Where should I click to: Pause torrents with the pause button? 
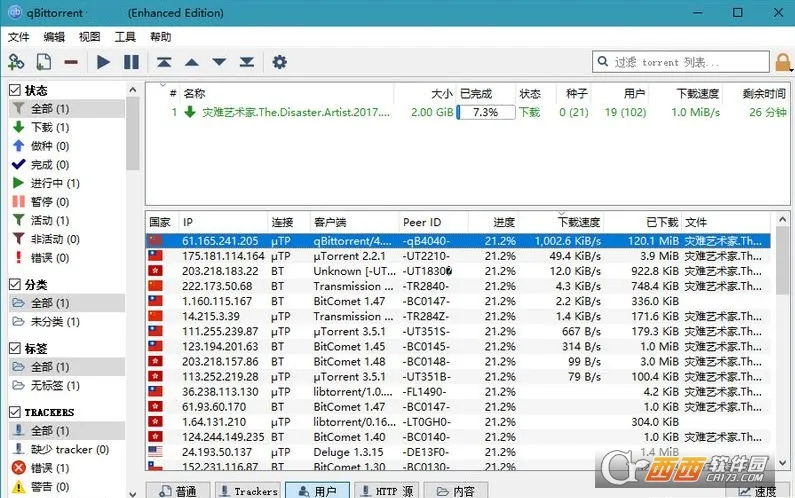(x=131, y=62)
